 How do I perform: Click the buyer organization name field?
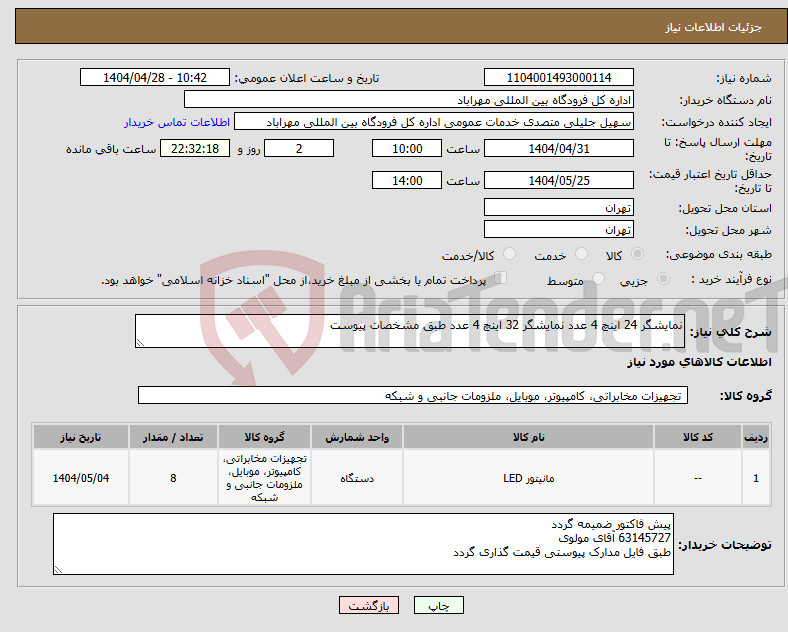coord(409,99)
